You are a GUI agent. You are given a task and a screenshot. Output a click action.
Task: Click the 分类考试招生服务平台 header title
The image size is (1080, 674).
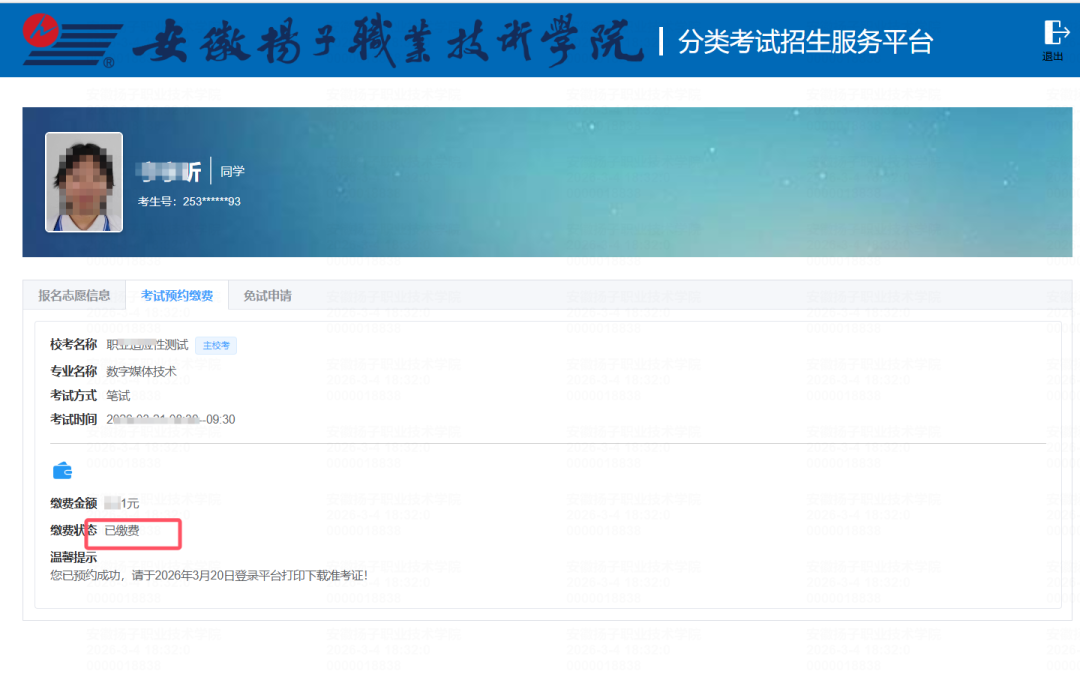click(805, 41)
